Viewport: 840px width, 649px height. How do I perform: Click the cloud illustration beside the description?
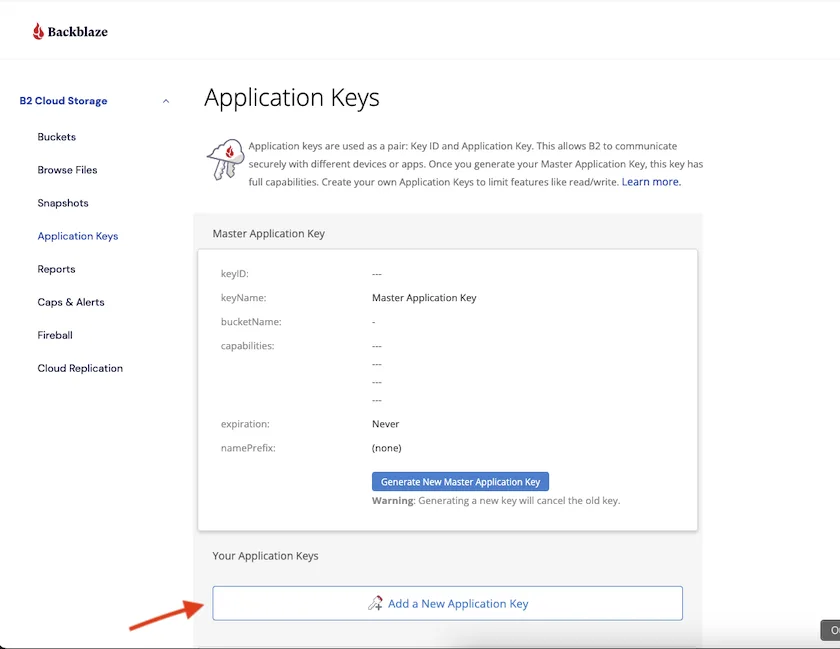pyautogui.click(x=226, y=160)
